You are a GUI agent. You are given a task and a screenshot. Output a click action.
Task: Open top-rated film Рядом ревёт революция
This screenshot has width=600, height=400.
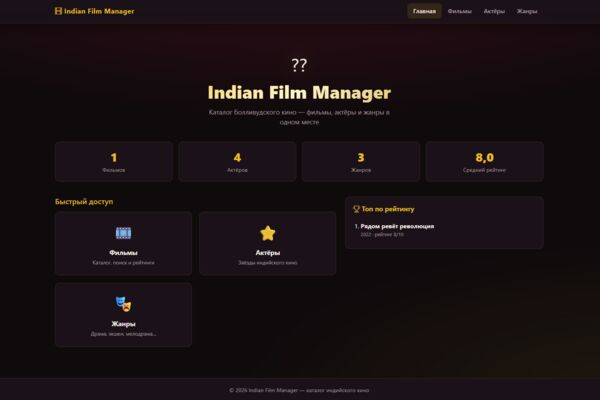[x=397, y=226]
